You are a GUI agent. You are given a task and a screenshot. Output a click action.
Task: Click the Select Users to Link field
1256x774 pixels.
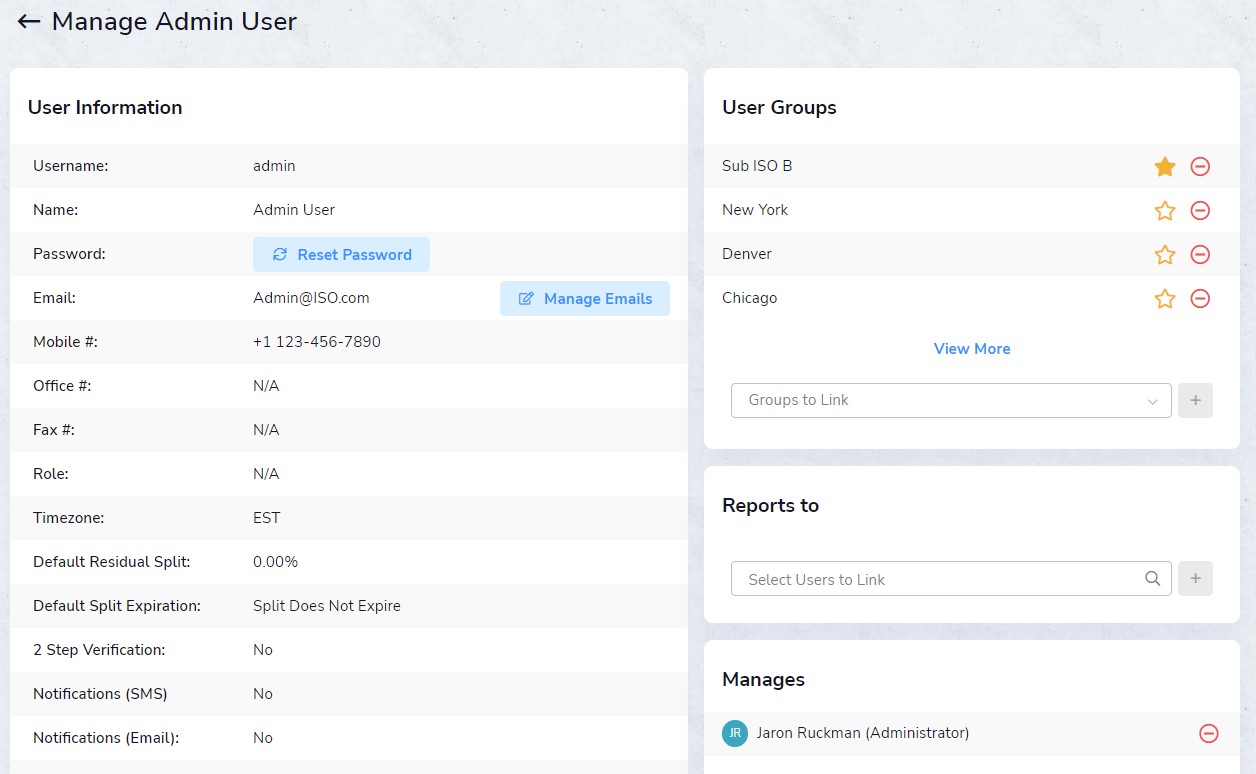tap(935, 579)
